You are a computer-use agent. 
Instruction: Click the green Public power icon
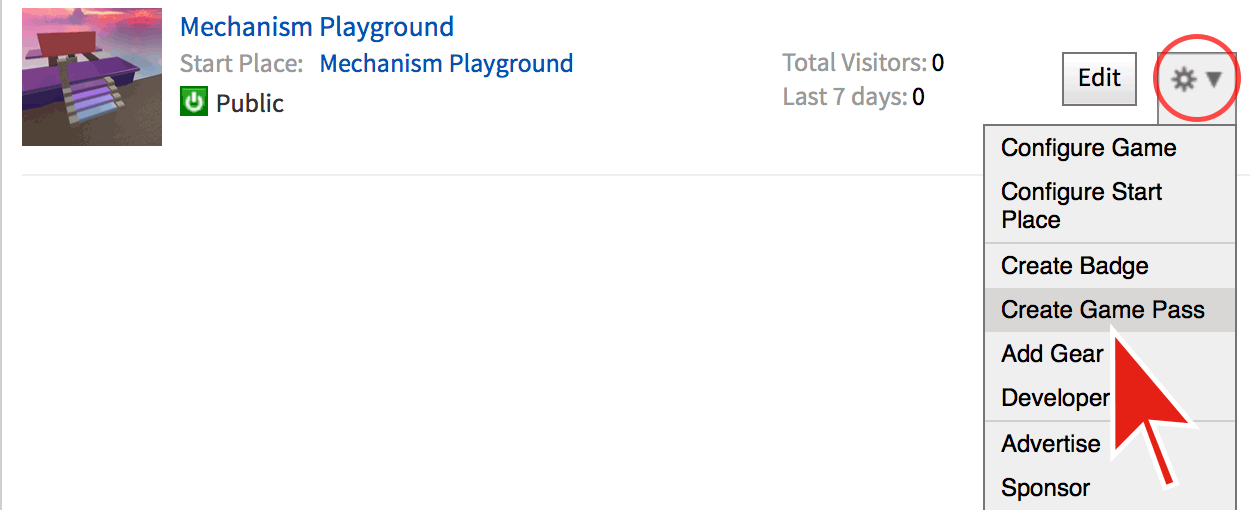(x=193, y=102)
